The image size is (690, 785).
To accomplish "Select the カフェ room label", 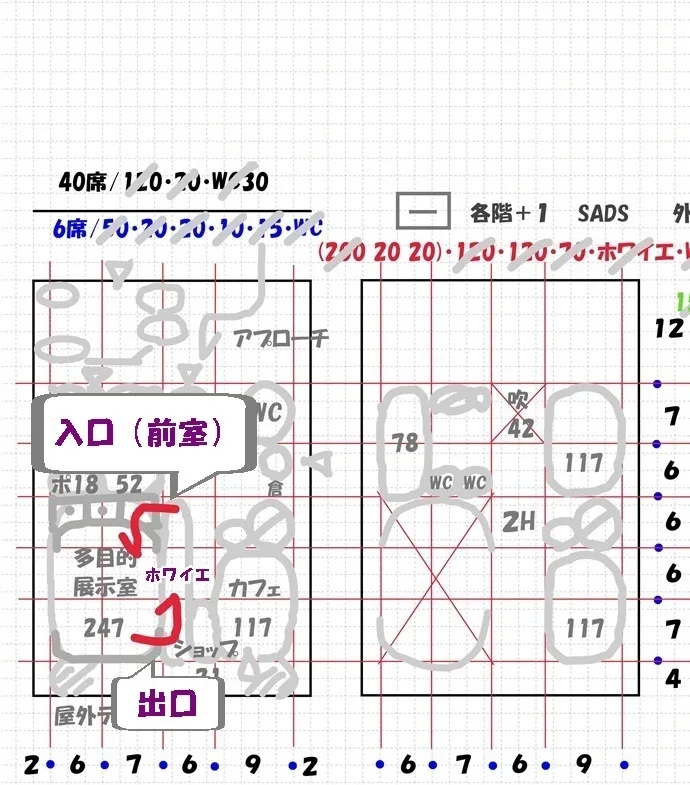I will 253,588.
